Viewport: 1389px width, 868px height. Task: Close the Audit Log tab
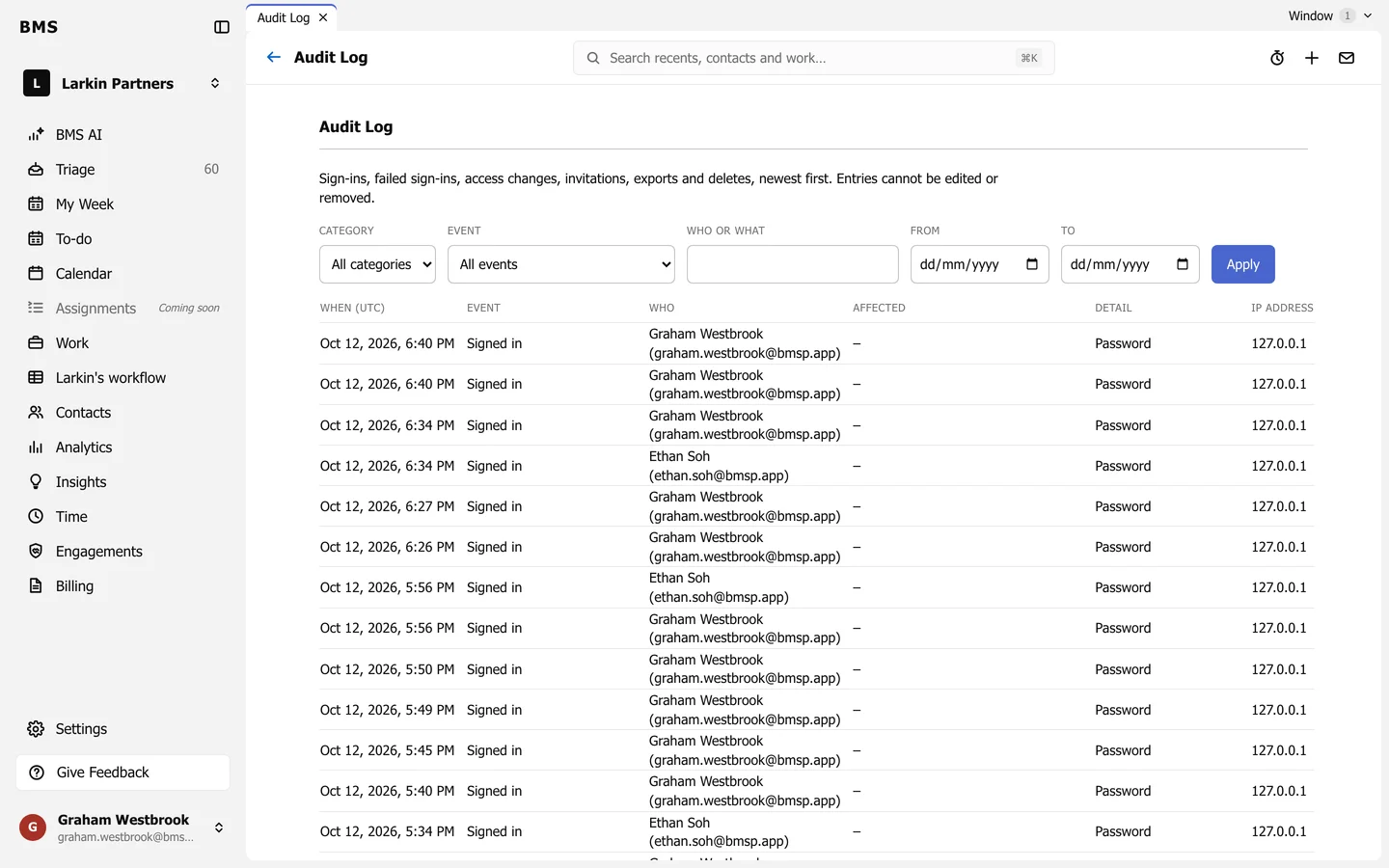[x=323, y=17]
